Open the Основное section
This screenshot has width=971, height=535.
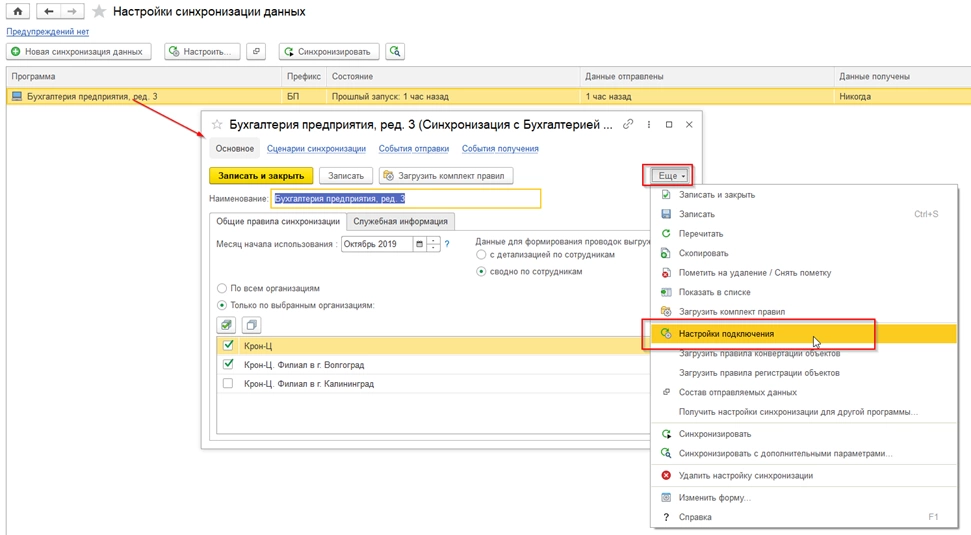coord(235,149)
